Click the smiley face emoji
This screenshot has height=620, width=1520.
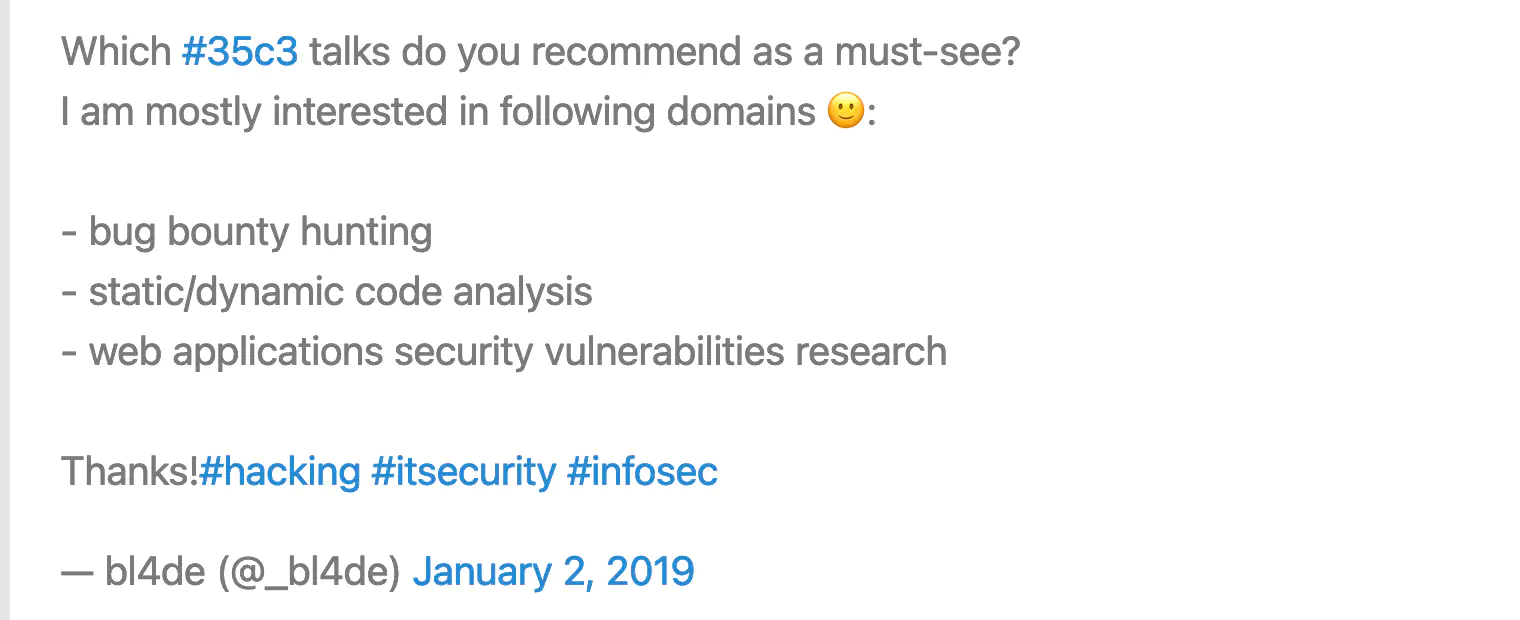(x=846, y=111)
